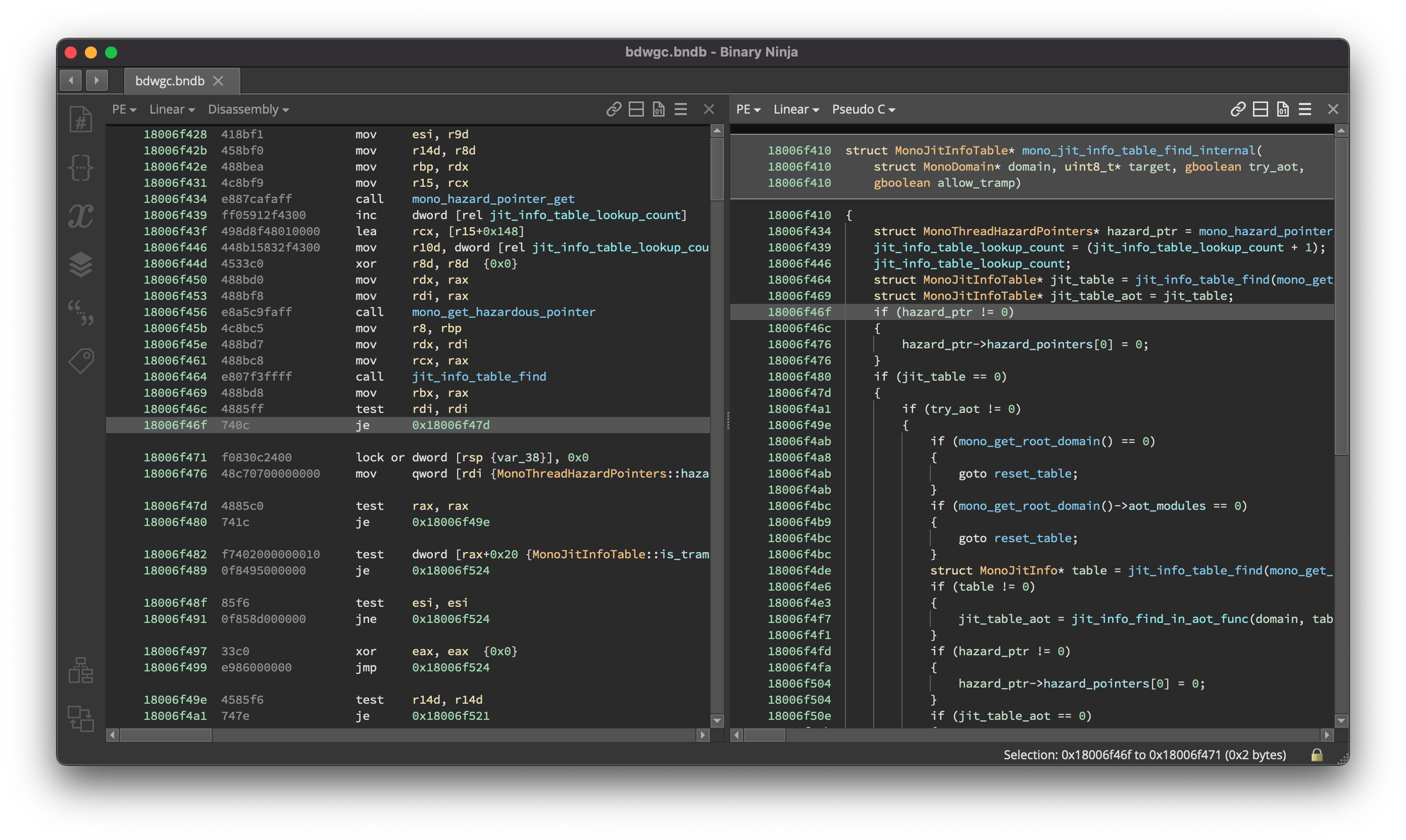Select the bdwgc.bndb tab
This screenshot has height=840, width=1406.
[170, 81]
